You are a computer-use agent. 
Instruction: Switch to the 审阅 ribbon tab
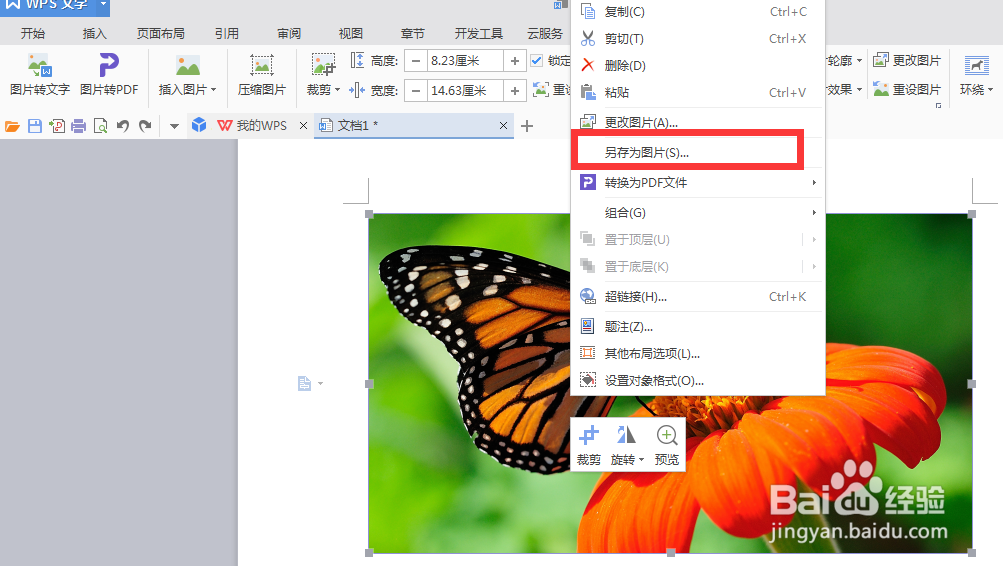tap(289, 33)
